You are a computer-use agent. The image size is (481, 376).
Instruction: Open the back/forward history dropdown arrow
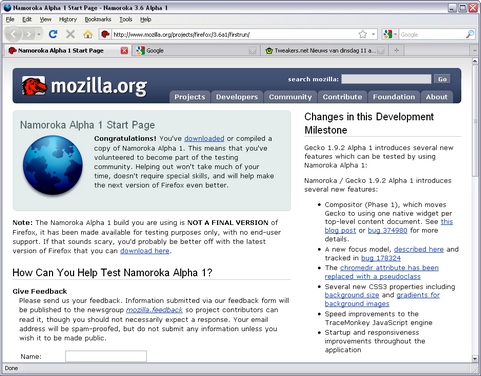[x=39, y=34]
